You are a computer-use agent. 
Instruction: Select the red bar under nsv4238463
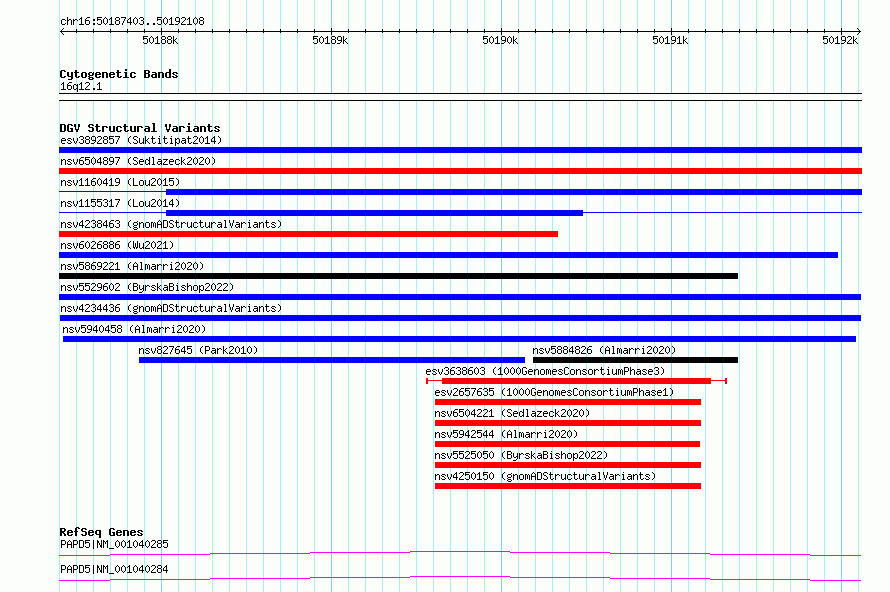click(308, 234)
